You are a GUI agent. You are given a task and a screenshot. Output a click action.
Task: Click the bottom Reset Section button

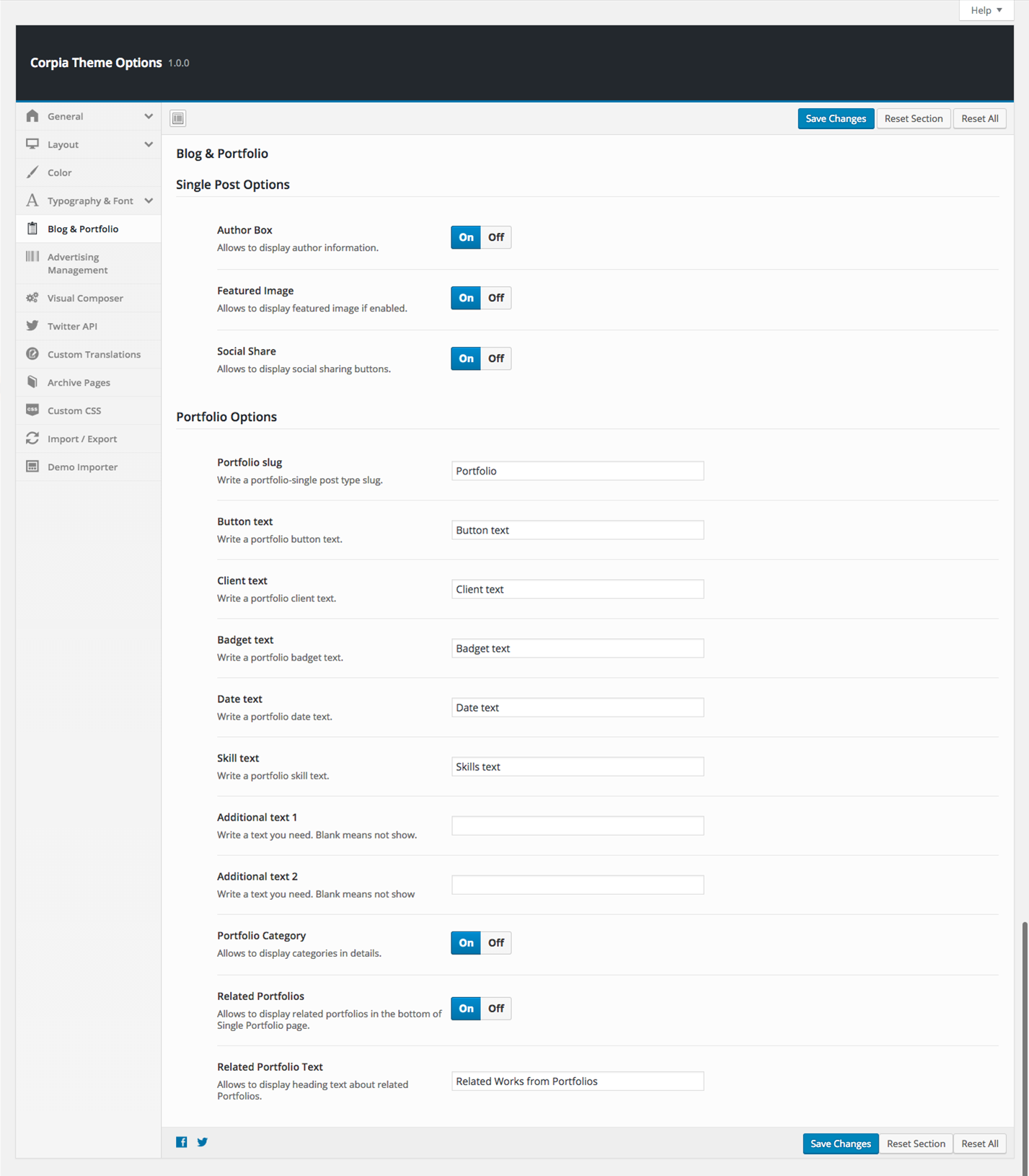[x=916, y=1144]
